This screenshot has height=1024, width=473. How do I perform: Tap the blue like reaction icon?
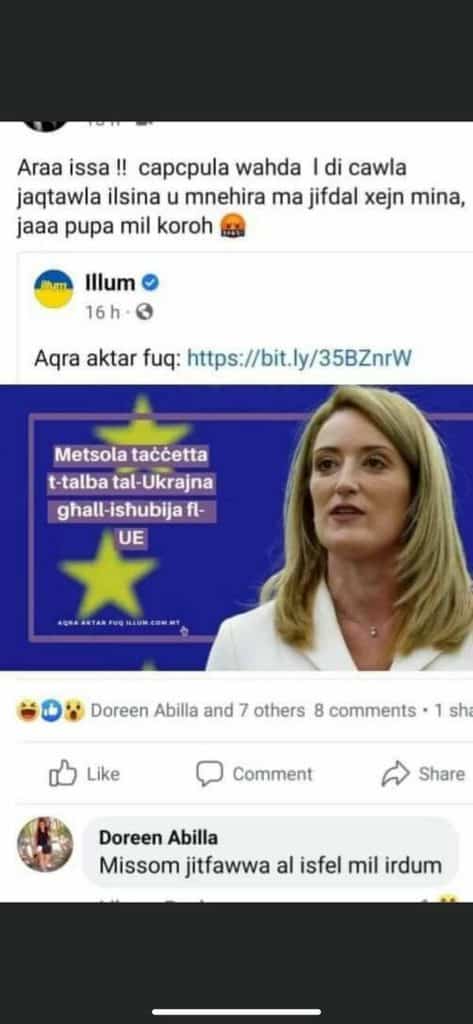click(50, 711)
